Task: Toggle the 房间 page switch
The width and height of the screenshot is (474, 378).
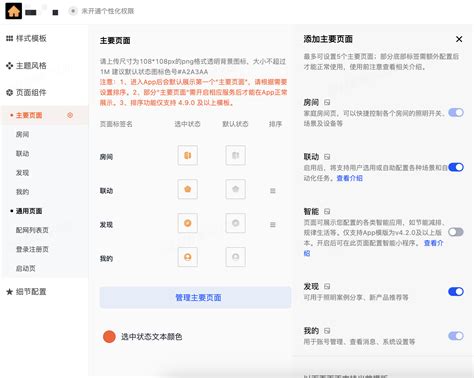Action: pos(456,113)
